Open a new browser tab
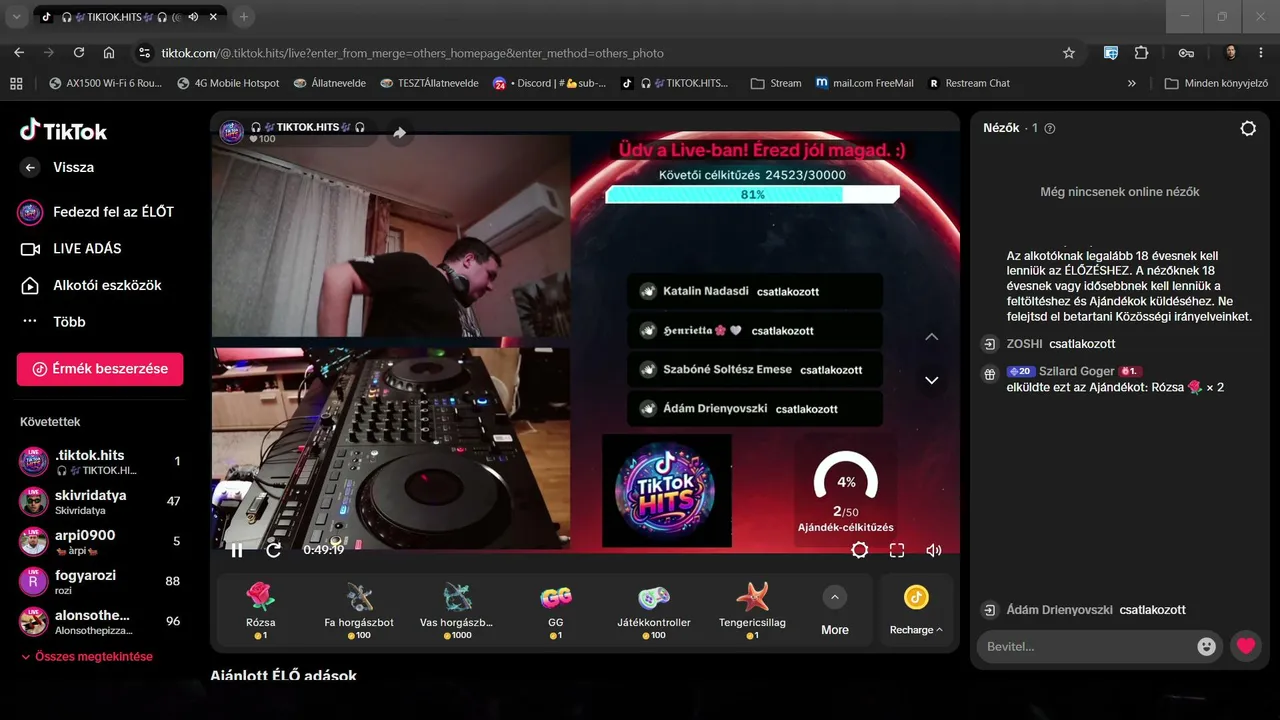Viewport: 1280px width, 720px height. click(x=243, y=17)
